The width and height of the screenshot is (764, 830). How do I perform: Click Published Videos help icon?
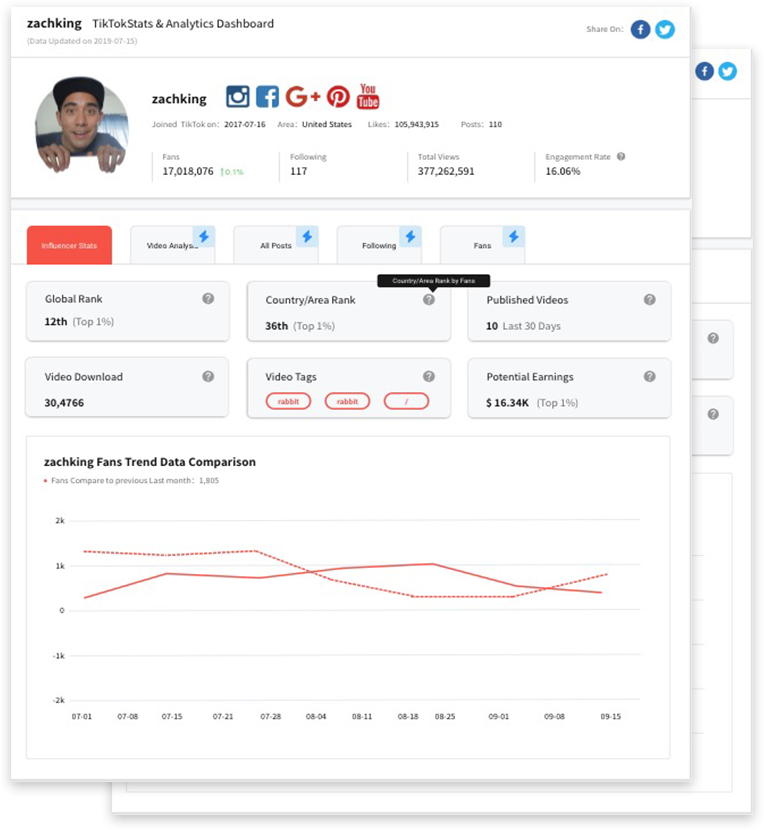pyautogui.click(x=650, y=300)
